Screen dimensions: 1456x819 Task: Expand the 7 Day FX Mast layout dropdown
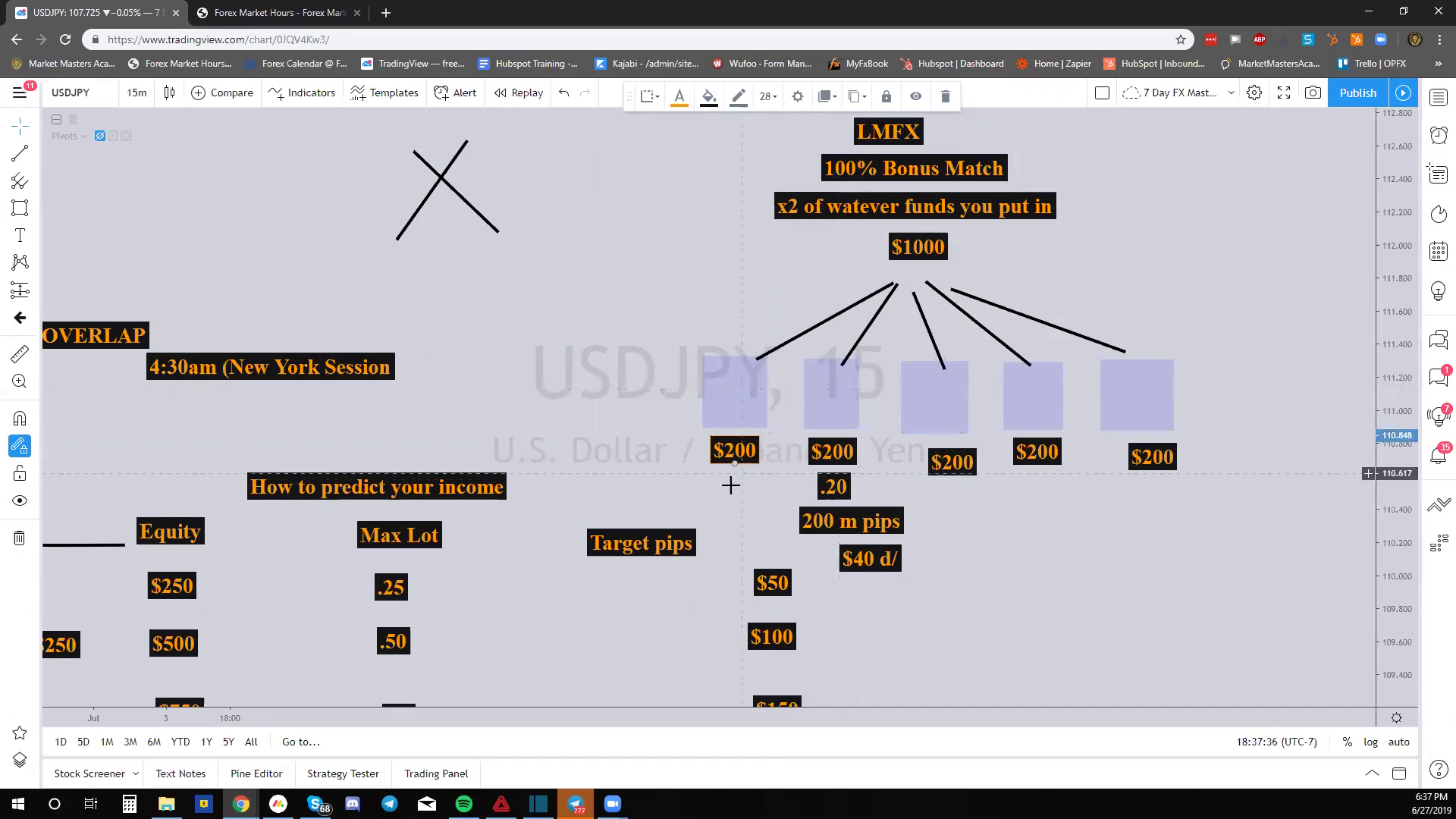[x=1231, y=93]
